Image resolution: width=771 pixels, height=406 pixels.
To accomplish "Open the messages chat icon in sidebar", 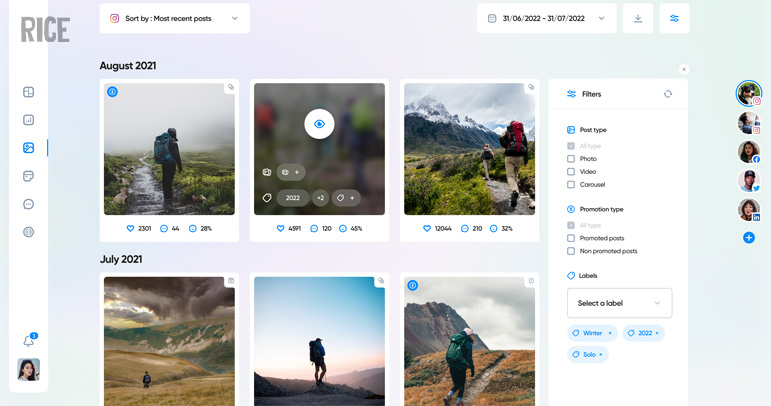I will click(29, 204).
